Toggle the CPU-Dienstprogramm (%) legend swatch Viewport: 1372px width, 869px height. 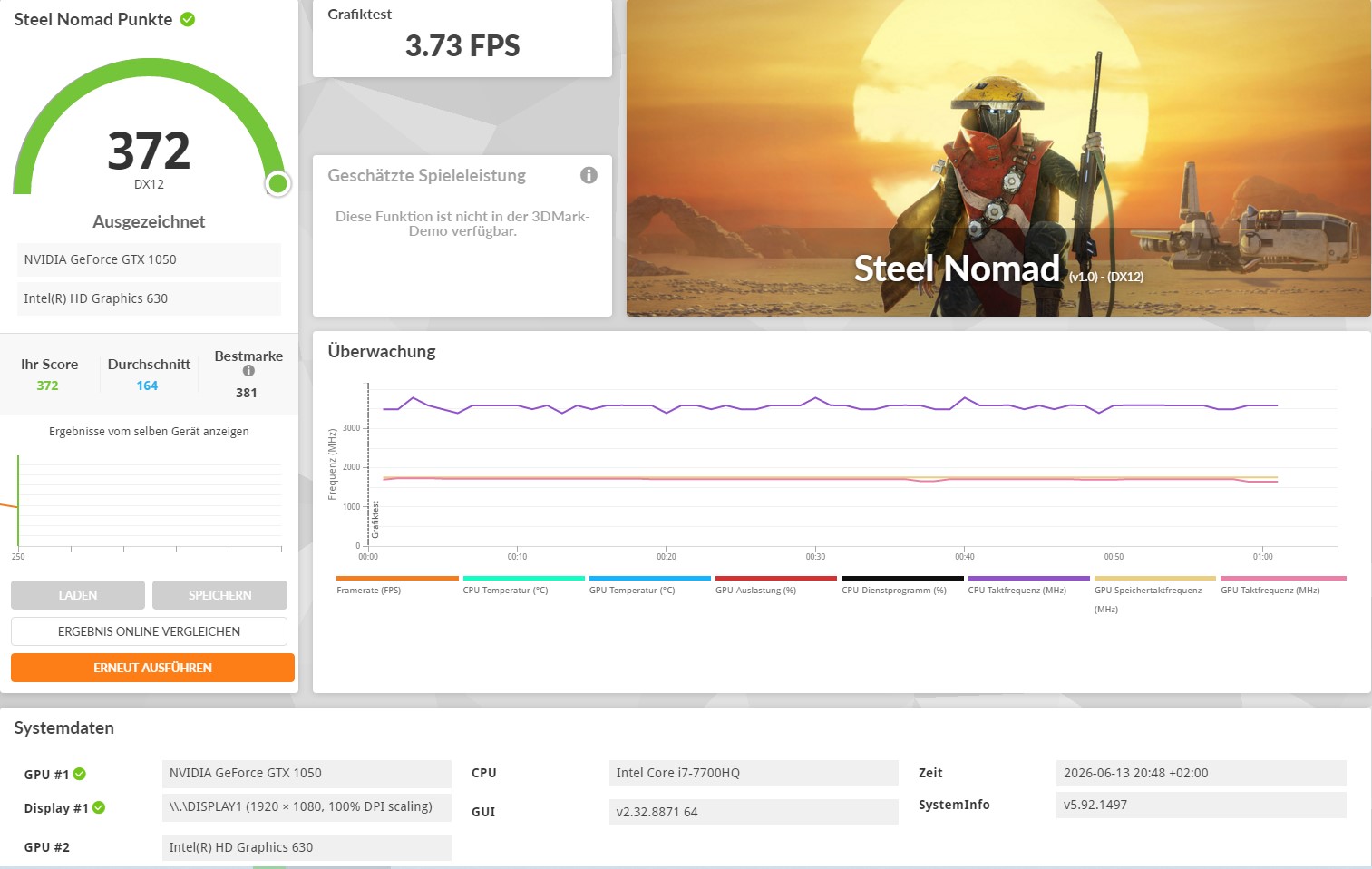tap(902, 578)
